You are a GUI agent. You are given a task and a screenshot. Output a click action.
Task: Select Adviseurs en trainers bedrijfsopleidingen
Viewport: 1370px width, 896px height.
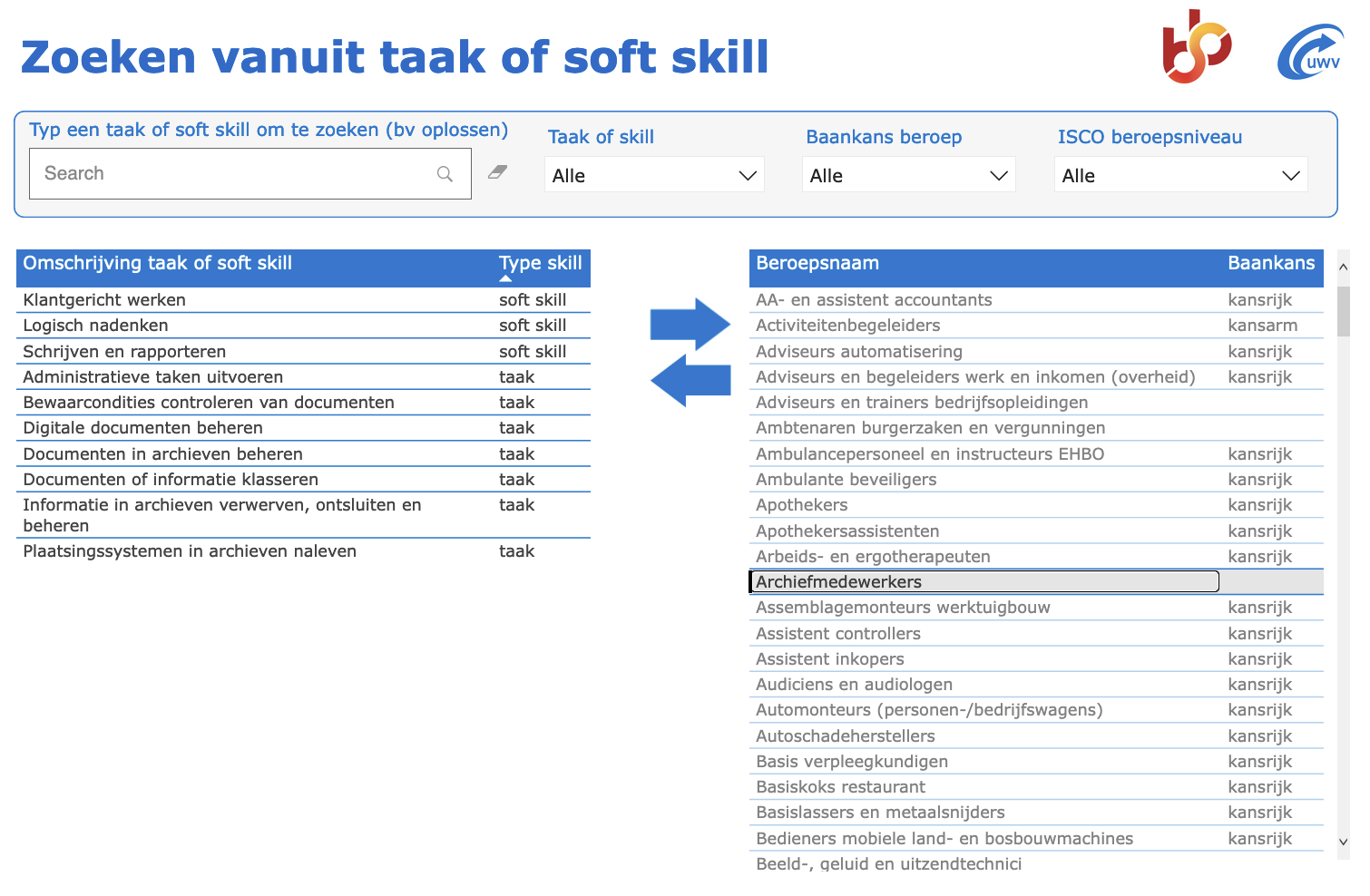(1036, 403)
